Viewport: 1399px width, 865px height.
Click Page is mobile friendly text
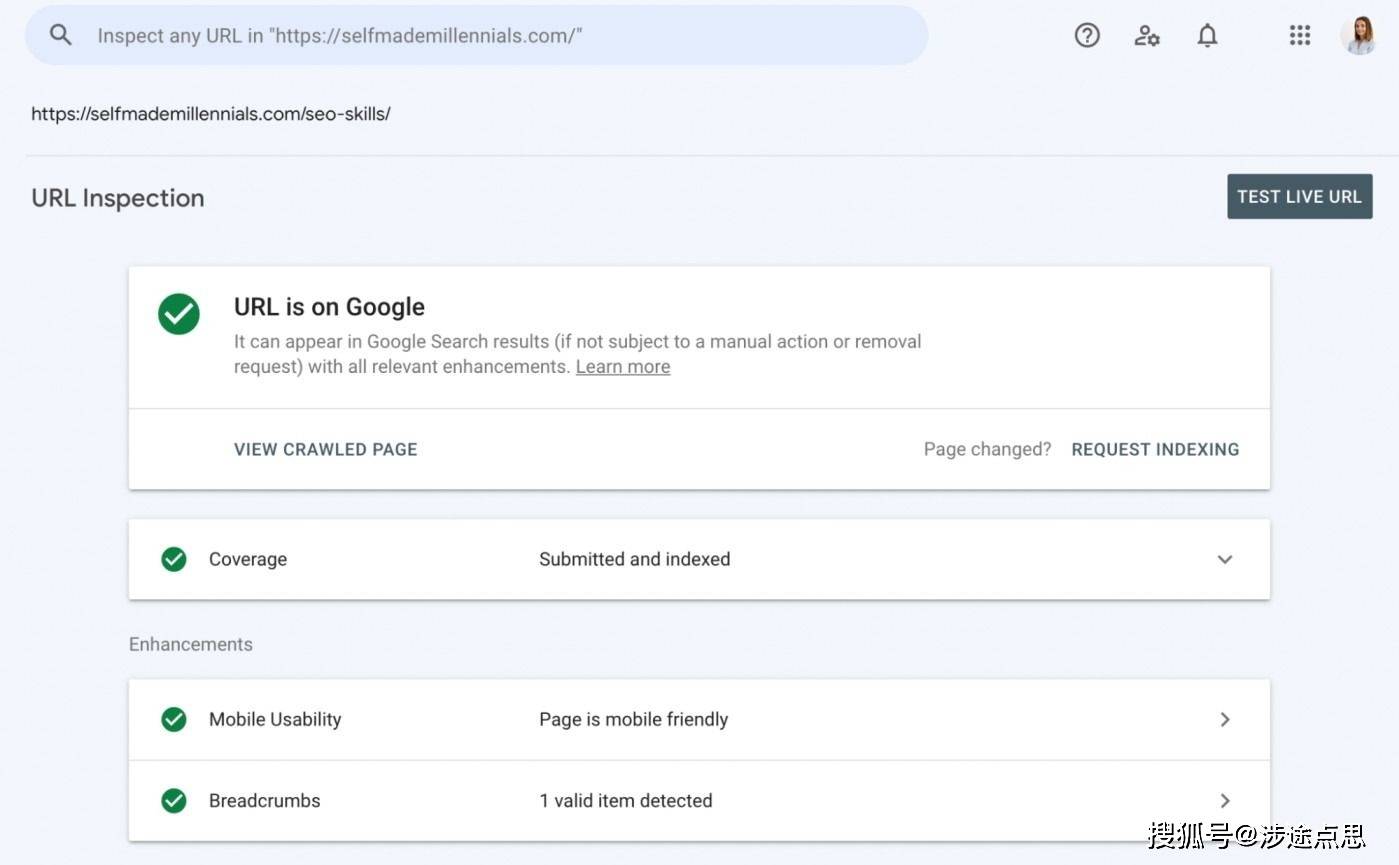pyautogui.click(x=634, y=719)
